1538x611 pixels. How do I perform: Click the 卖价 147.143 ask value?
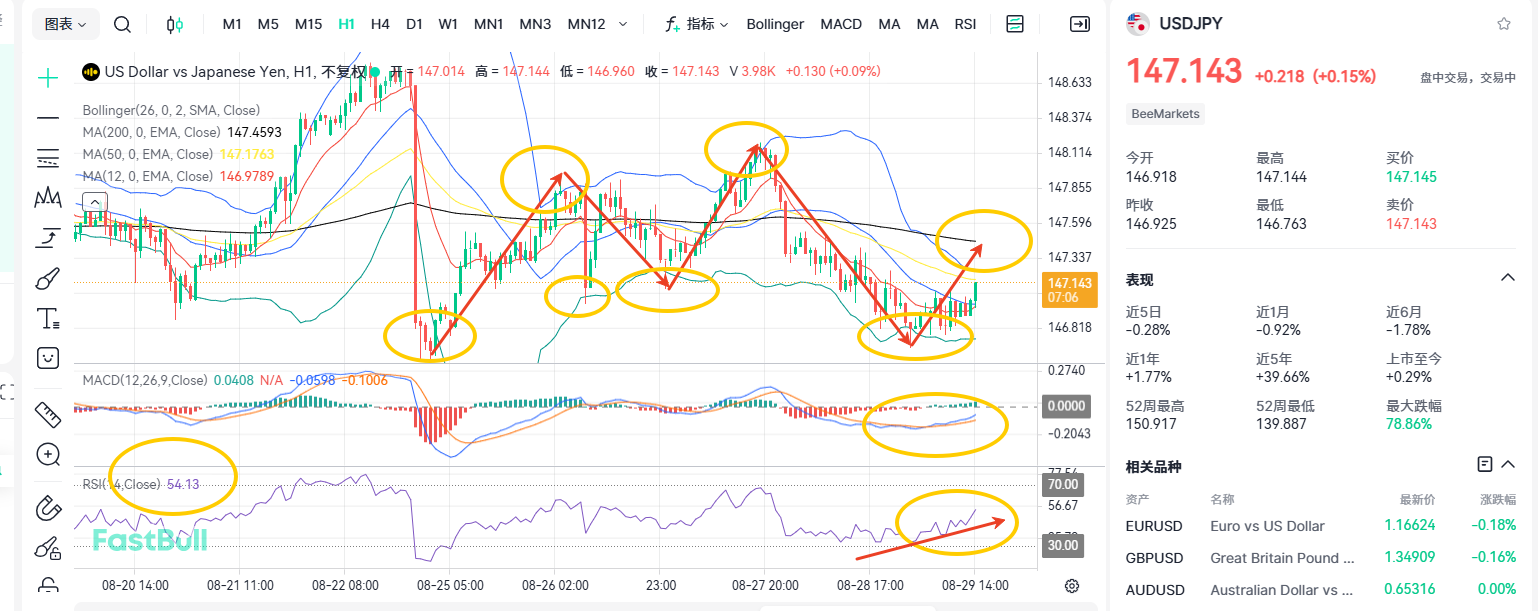(x=1411, y=223)
